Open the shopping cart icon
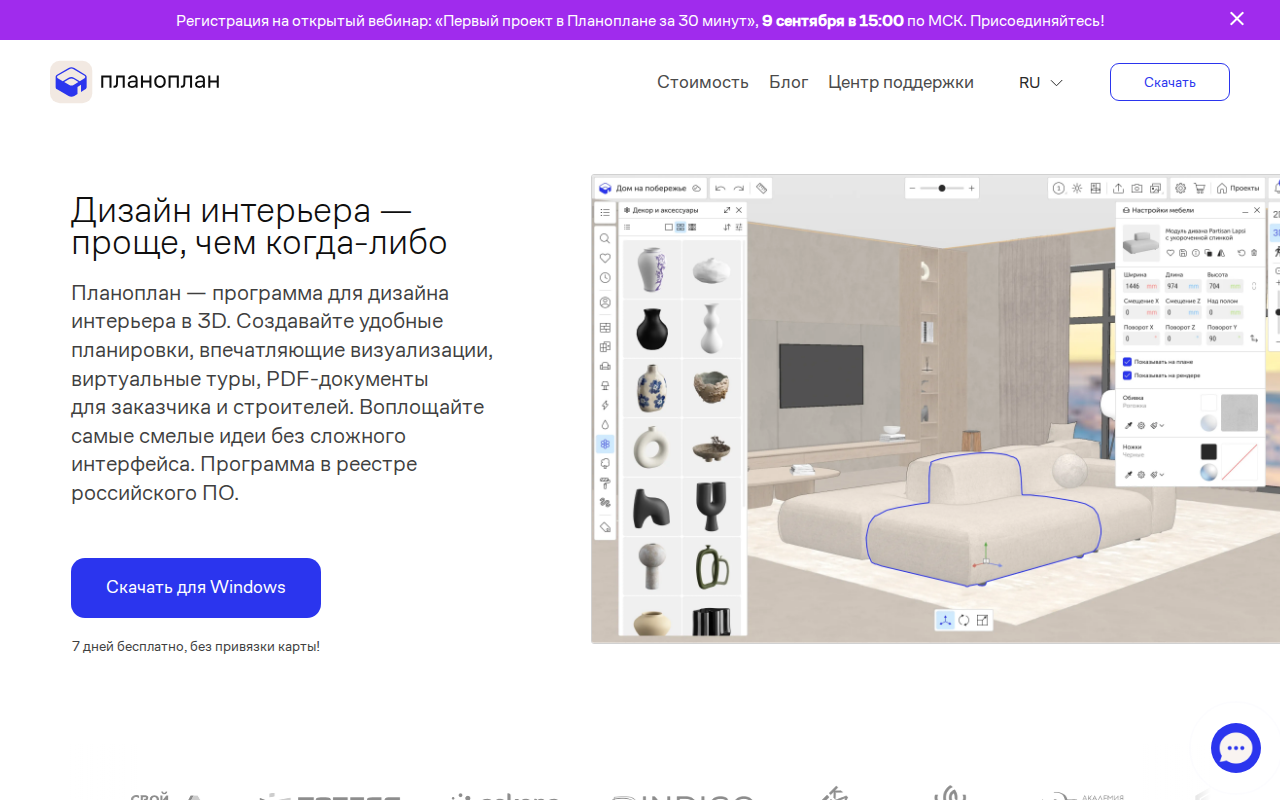 (1199, 188)
